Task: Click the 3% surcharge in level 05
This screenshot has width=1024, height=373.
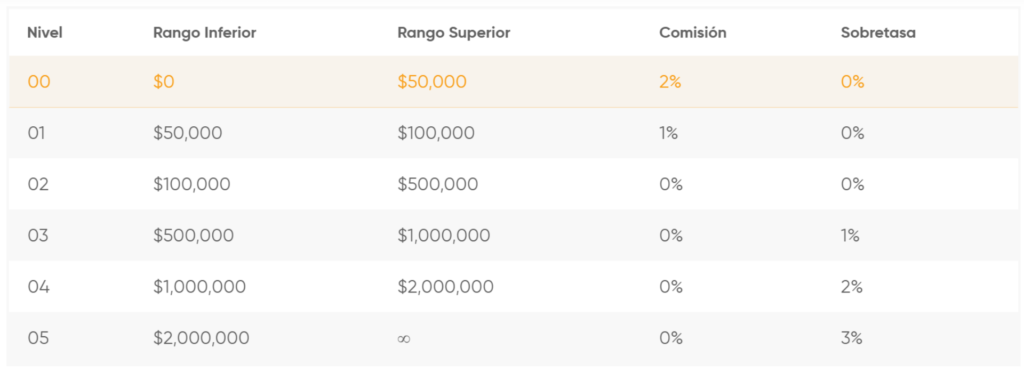Action: click(852, 338)
